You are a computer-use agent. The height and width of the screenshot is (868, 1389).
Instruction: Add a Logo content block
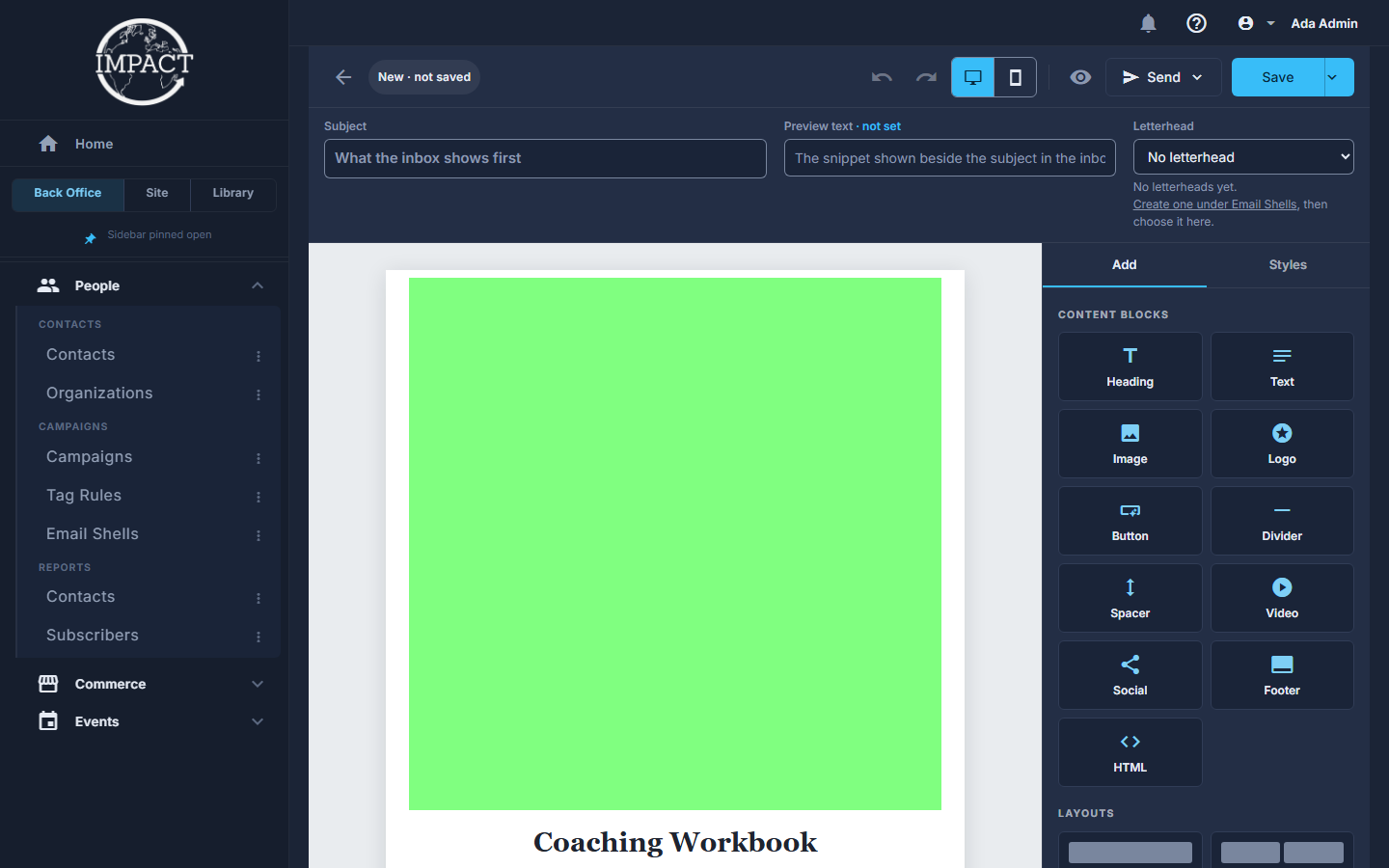click(x=1282, y=444)
